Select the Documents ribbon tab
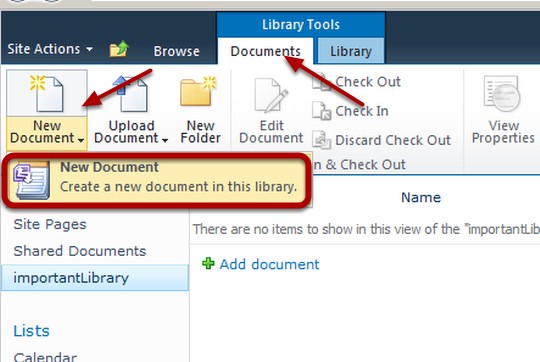 pos(266,51)
